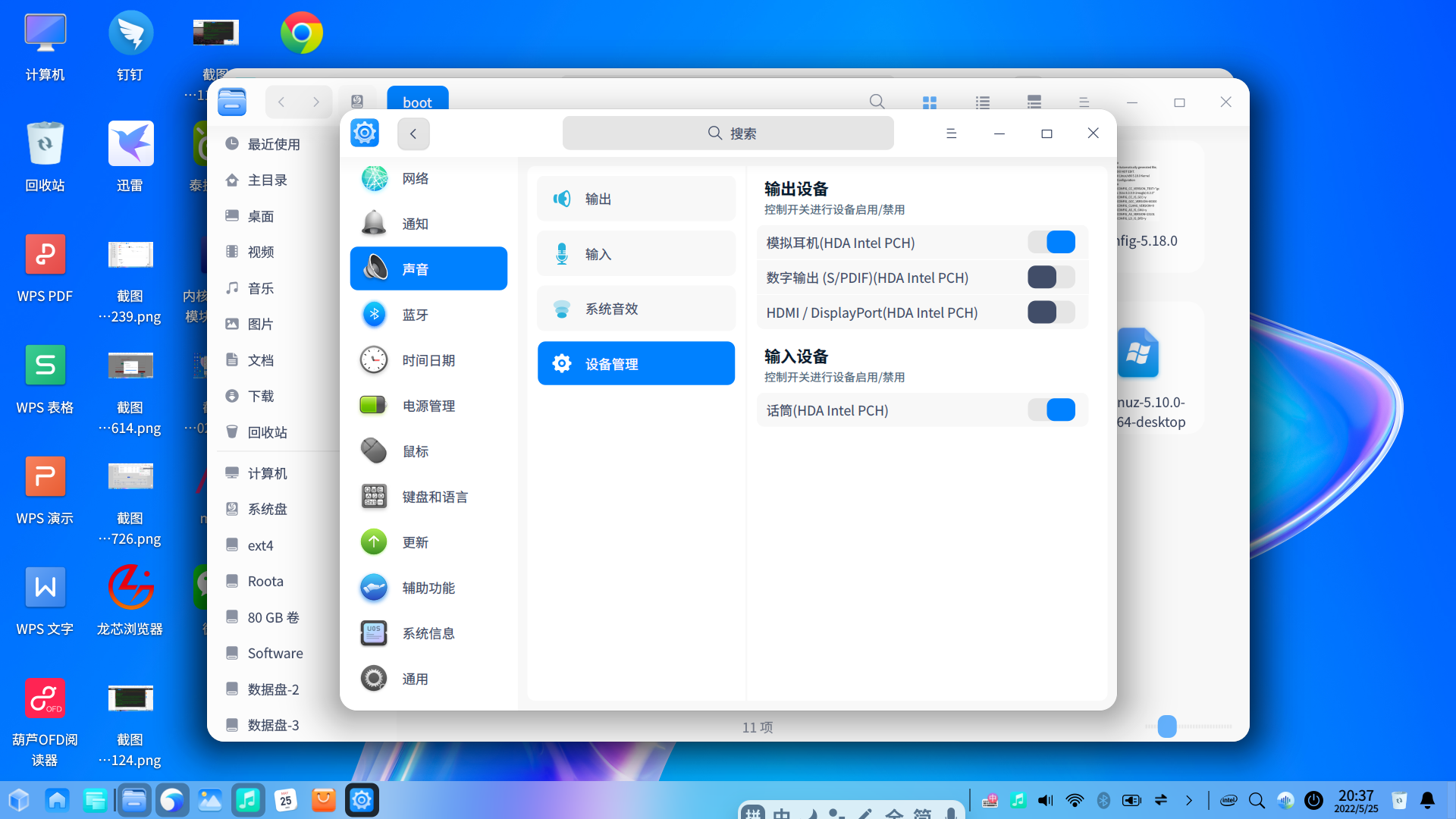
Task: Open the settings window hamburger menu
Action: 952,133
